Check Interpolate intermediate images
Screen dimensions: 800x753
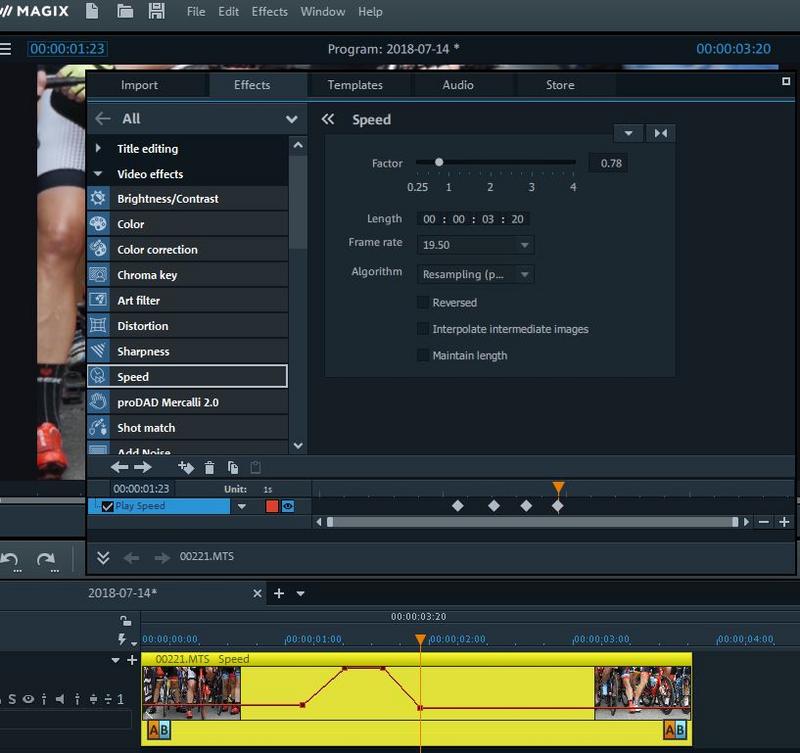click(423, 329)
